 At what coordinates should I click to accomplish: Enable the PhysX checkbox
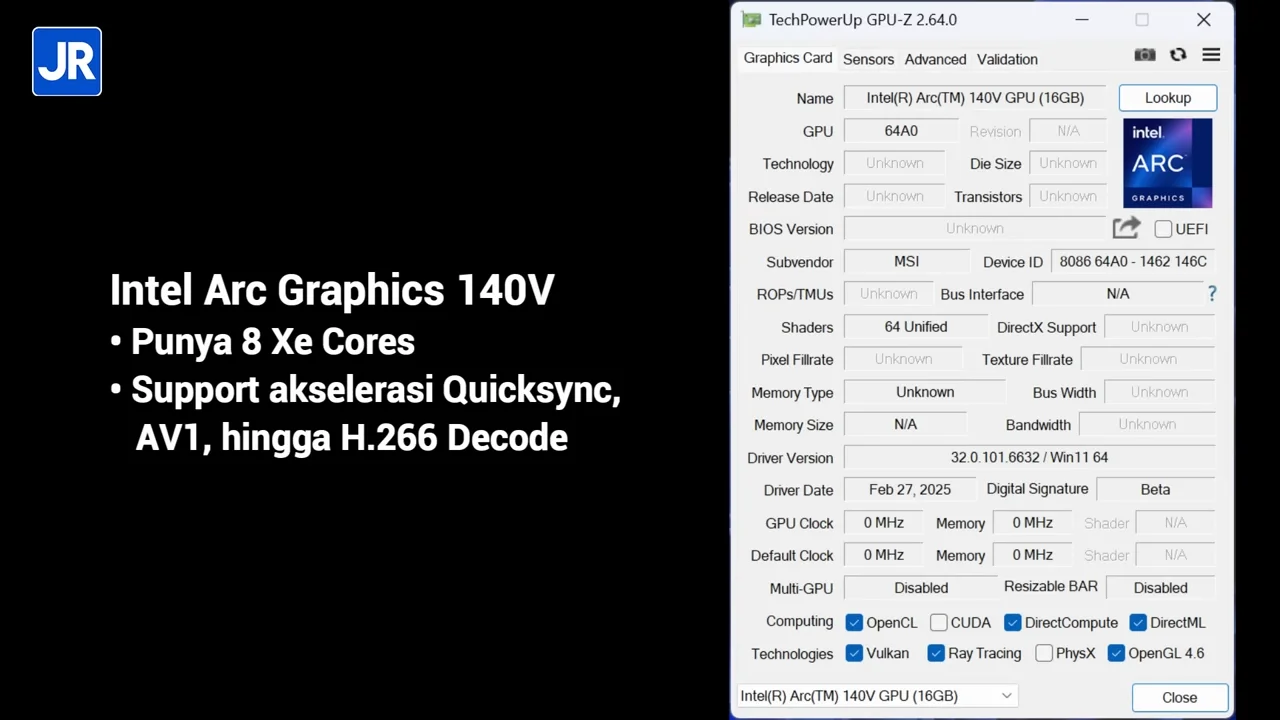coord(1044,652)
